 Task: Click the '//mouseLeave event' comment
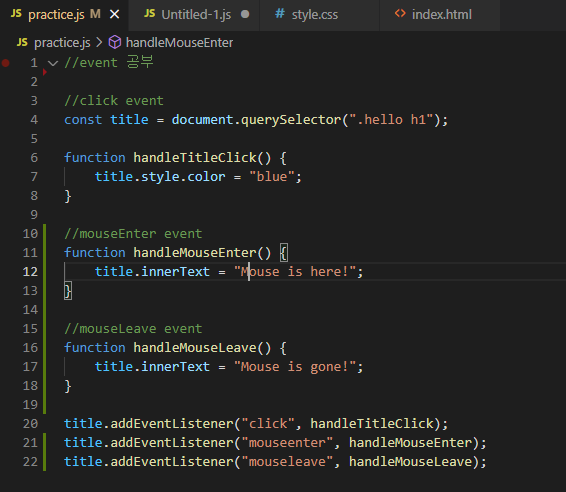coord(133,329)
